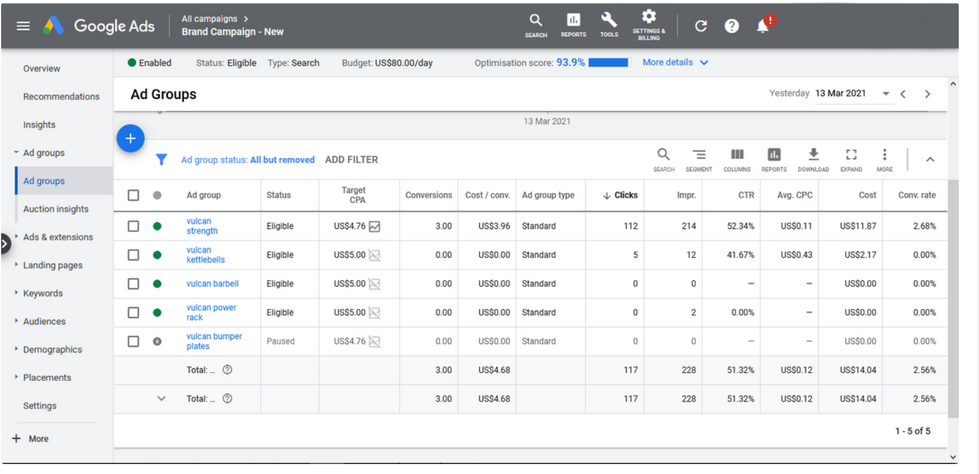The width and height of the screenshot is (979, 474).
Task: Sort by the Clicks column header
Action: 620,195
